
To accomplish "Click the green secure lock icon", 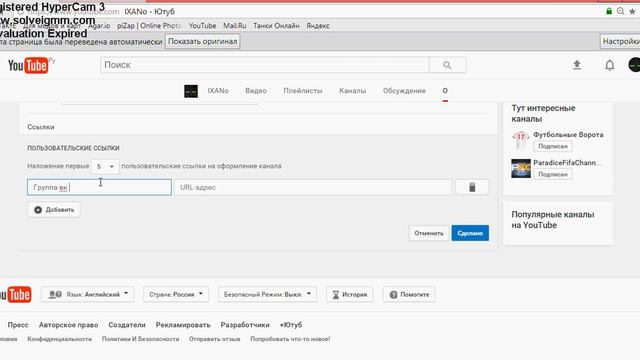I will point(609,11).
